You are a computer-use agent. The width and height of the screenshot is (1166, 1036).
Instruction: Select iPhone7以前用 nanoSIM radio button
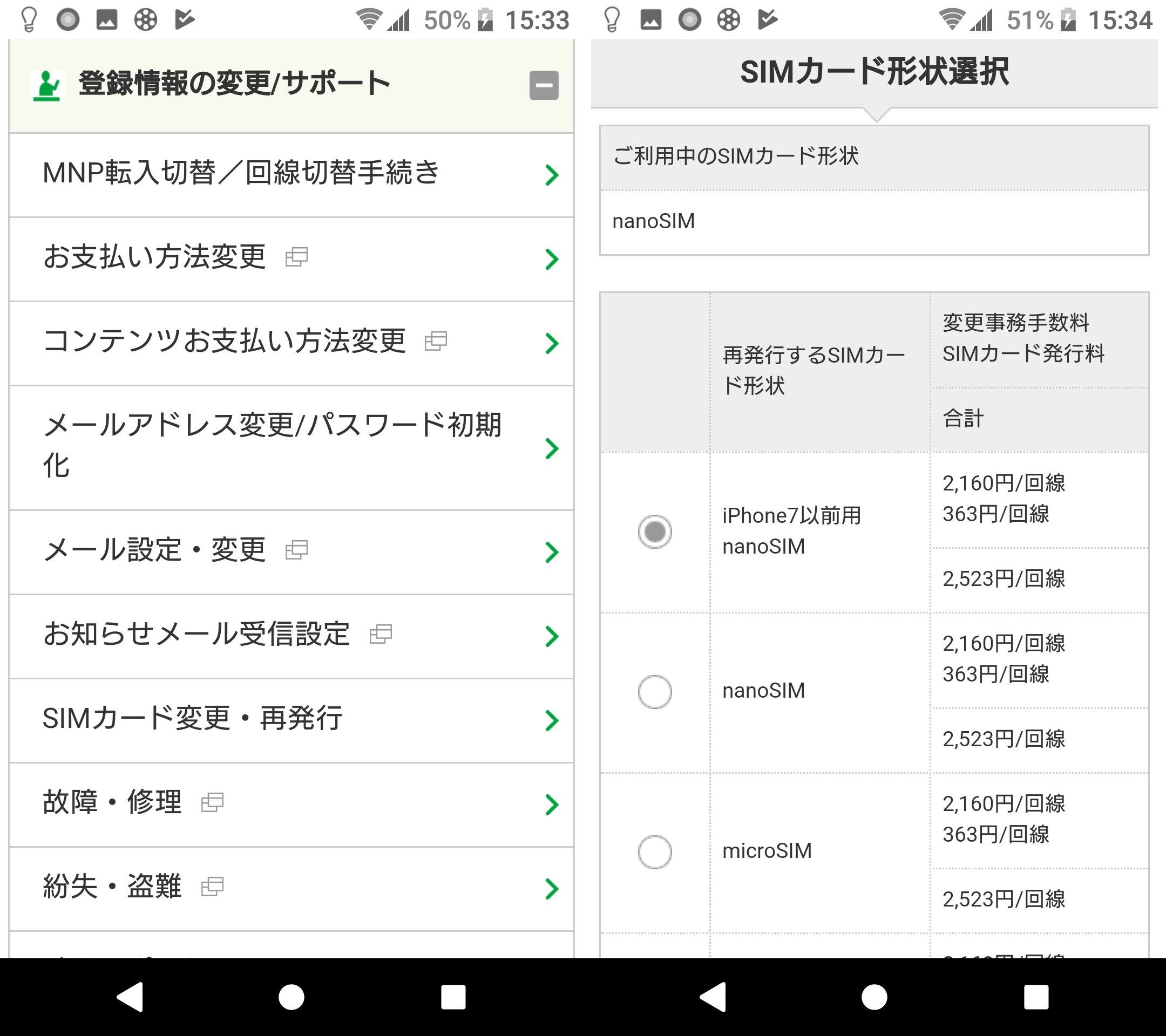click(x=654, y=531)
